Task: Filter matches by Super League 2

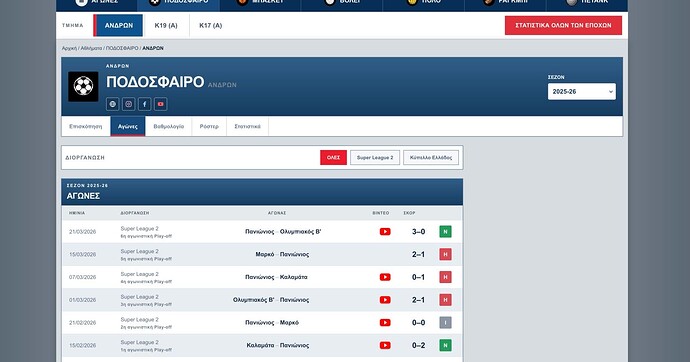Action: point(375,157)
